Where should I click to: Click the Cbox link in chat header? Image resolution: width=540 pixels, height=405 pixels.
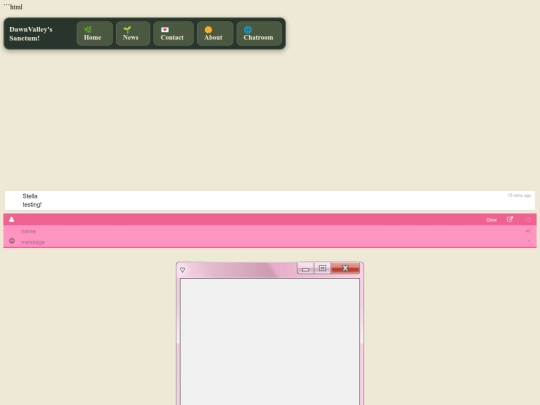click(x=491, y=220)
